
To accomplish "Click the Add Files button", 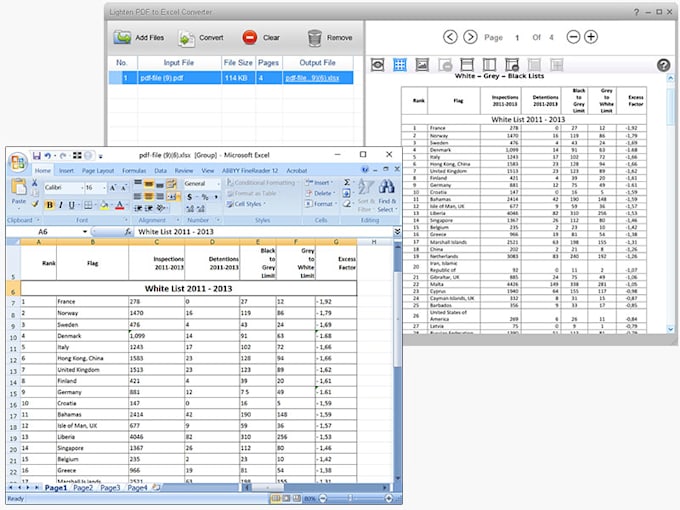I will pos(138,38).
